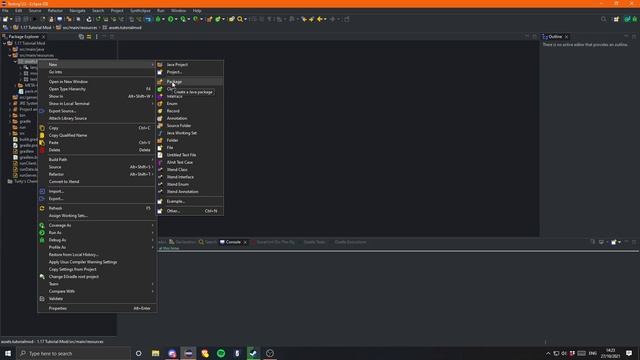Expand Show in Local Terminal submenu
This screenshot has width=640, height=360.
[153, 104]
